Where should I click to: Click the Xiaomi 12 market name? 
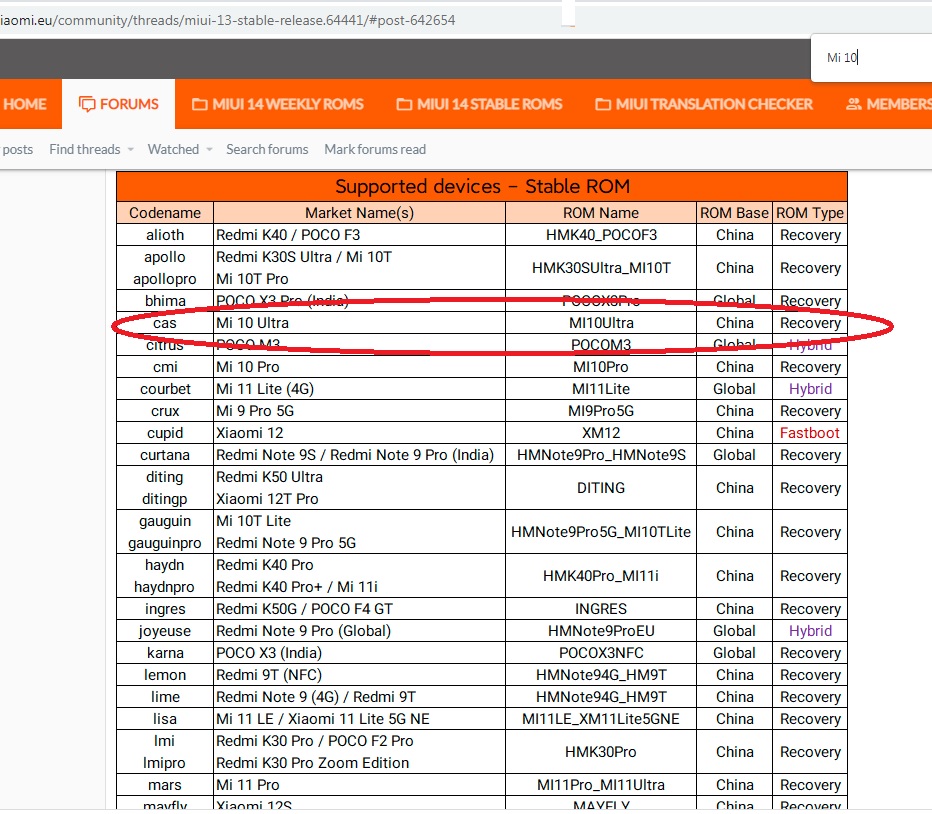tap(250, 433)
